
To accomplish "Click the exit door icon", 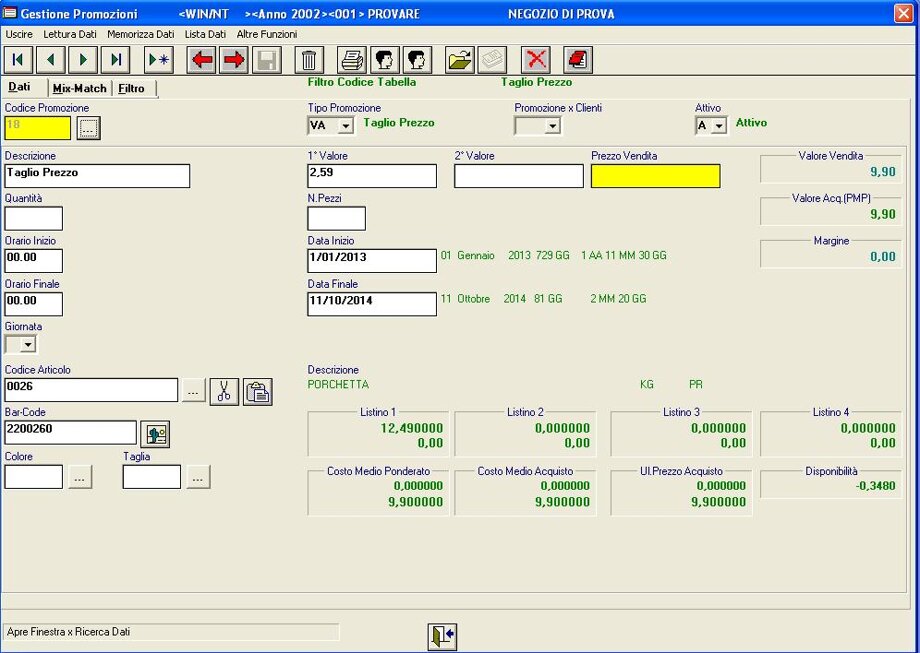I will pos(441,636).
